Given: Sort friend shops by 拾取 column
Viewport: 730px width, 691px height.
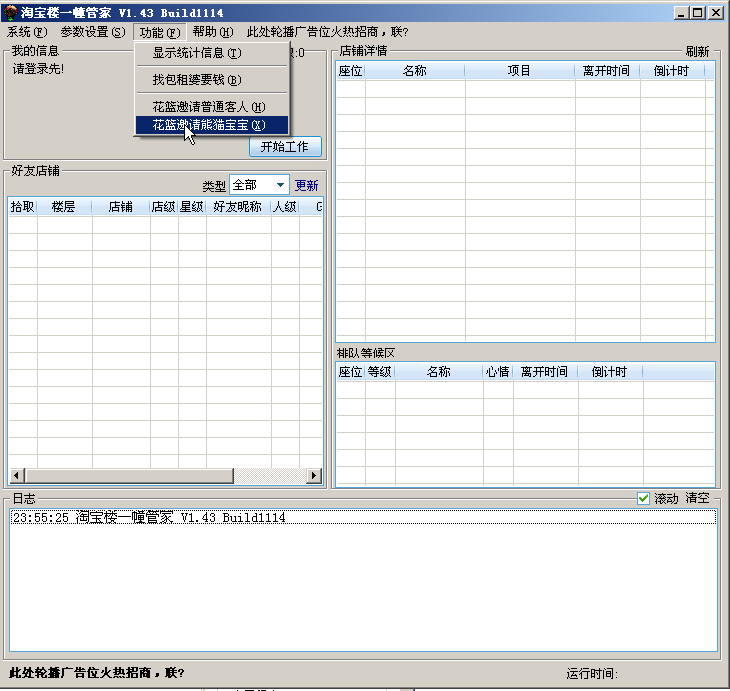Looking at the screenshot, I should pos(22,207).
